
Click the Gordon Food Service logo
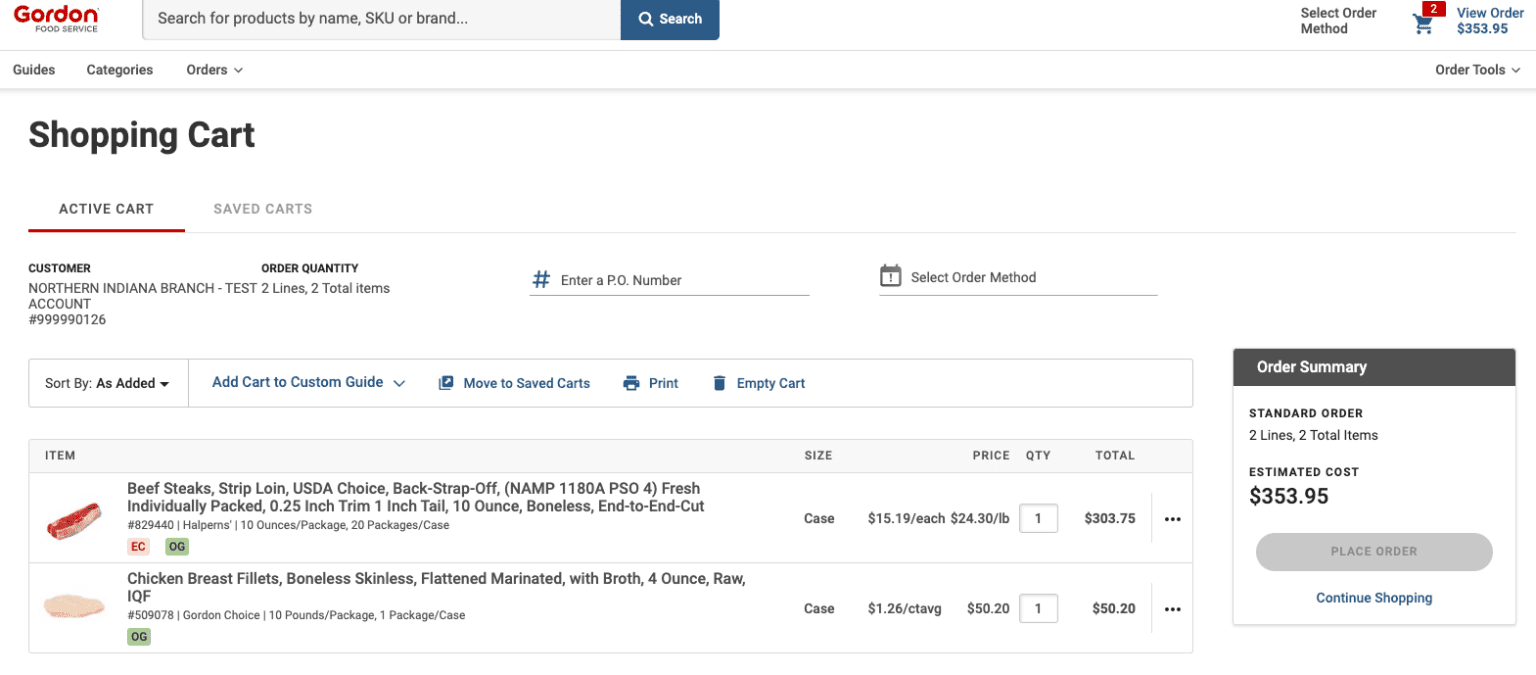(56, 18)
